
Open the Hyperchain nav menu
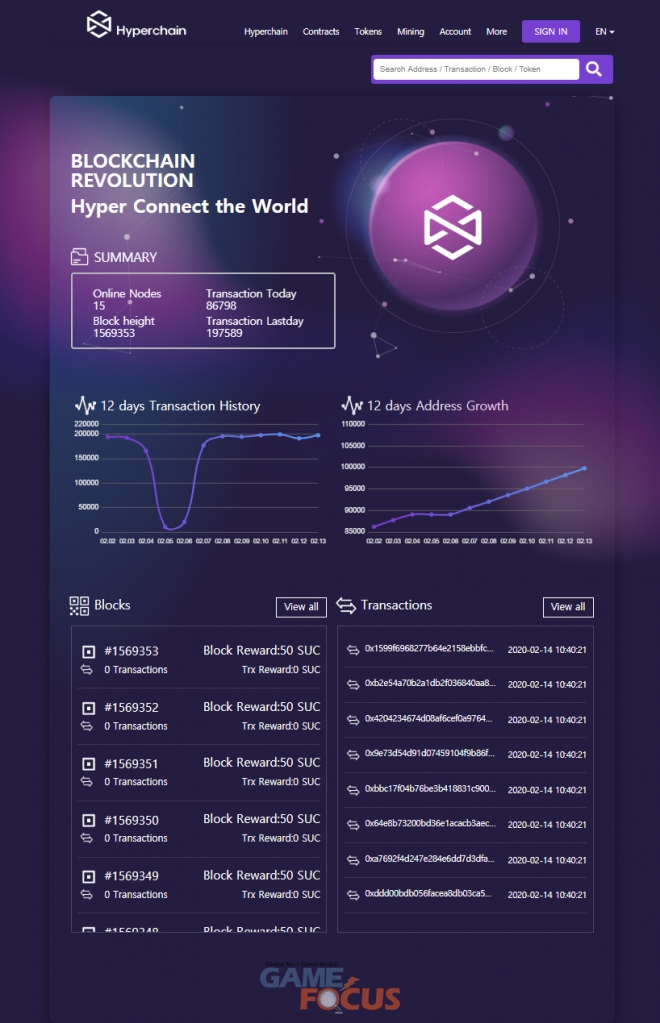point(265,31)
